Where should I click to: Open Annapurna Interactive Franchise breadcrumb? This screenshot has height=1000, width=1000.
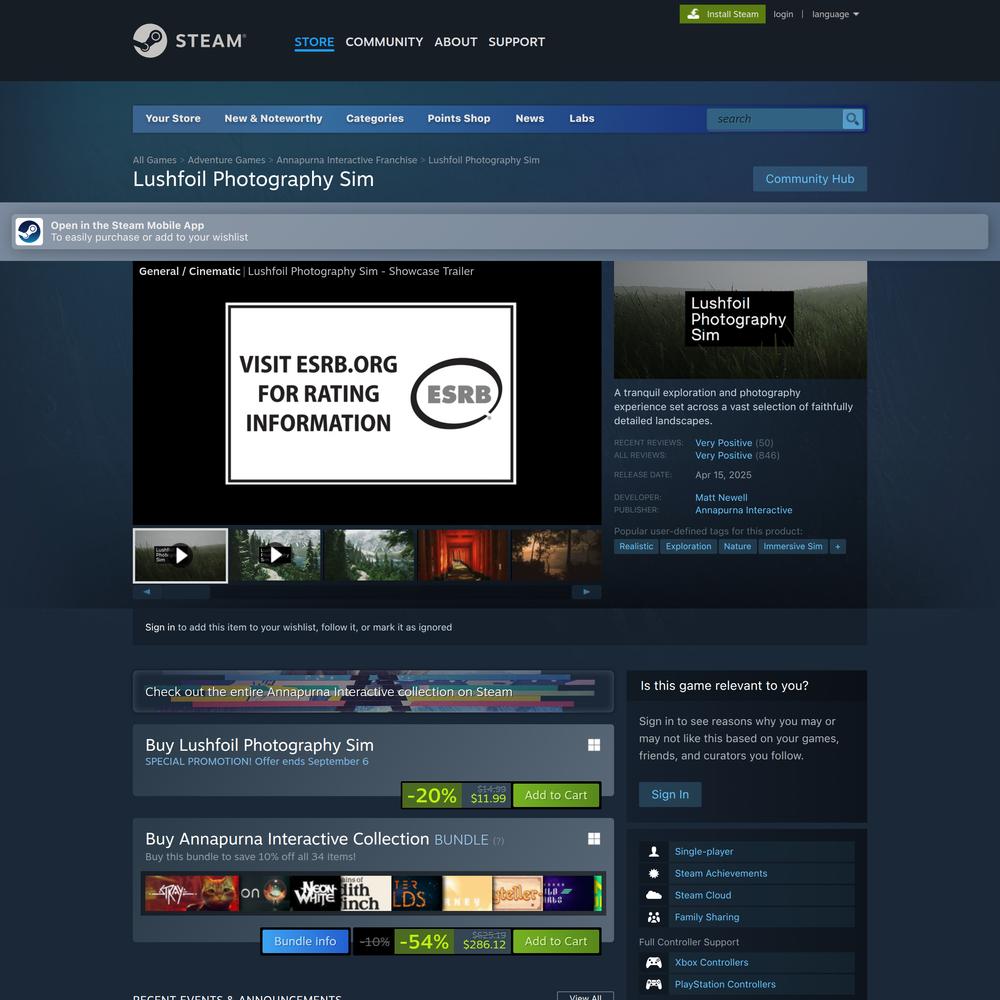346,160
